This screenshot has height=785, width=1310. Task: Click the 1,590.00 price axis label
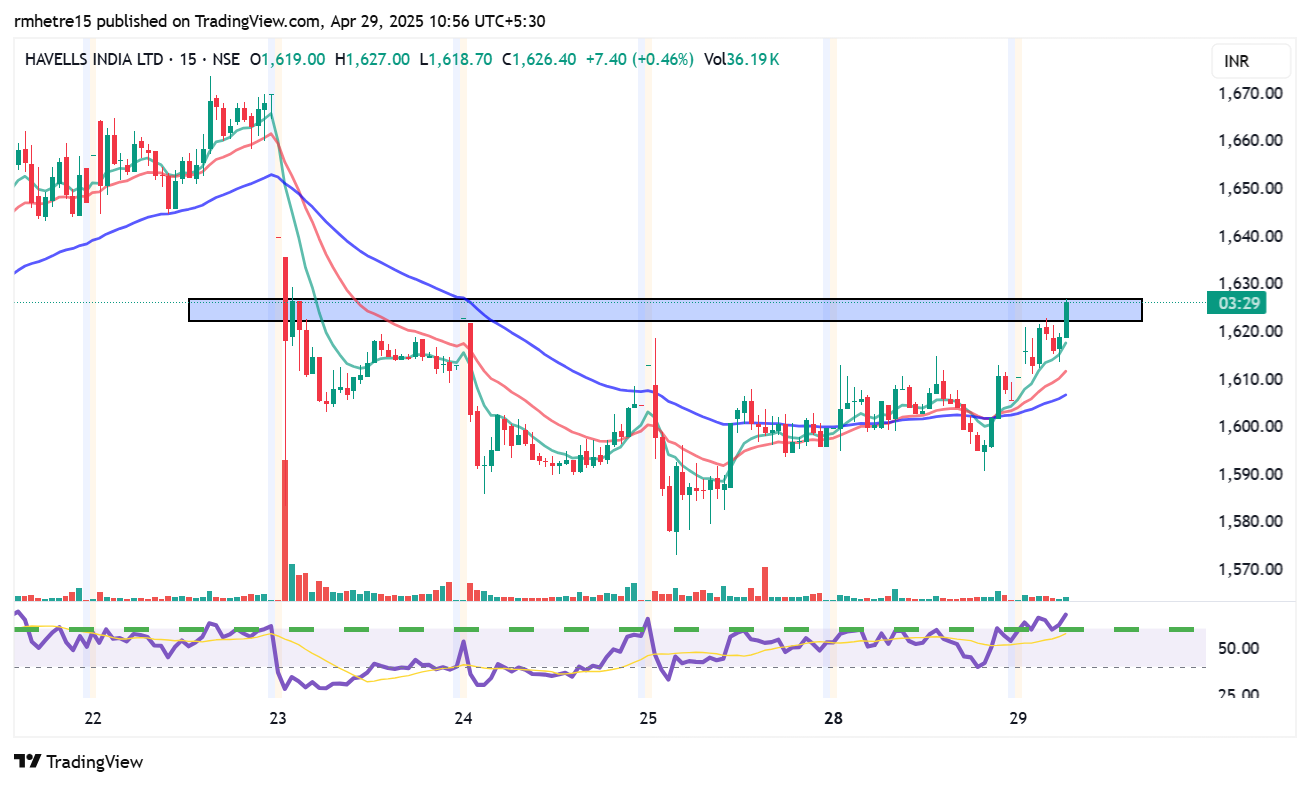pos(1250,473)
